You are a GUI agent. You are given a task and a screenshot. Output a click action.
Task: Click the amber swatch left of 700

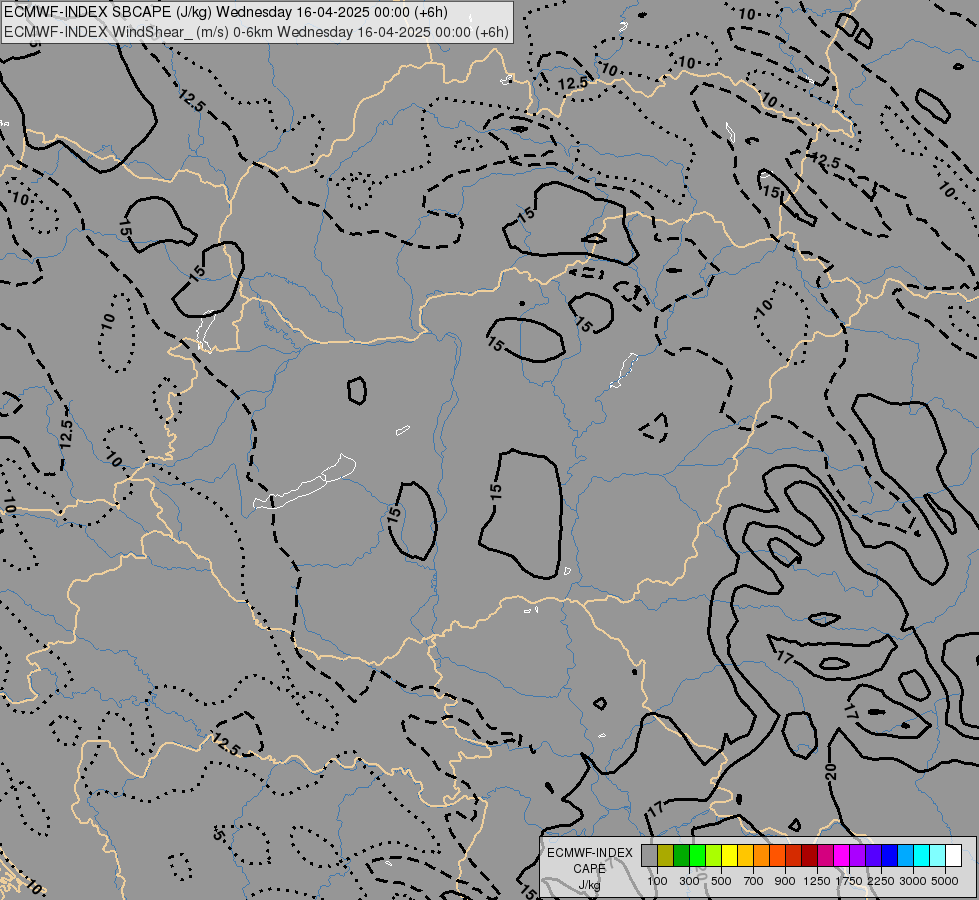tap(745, 855)
